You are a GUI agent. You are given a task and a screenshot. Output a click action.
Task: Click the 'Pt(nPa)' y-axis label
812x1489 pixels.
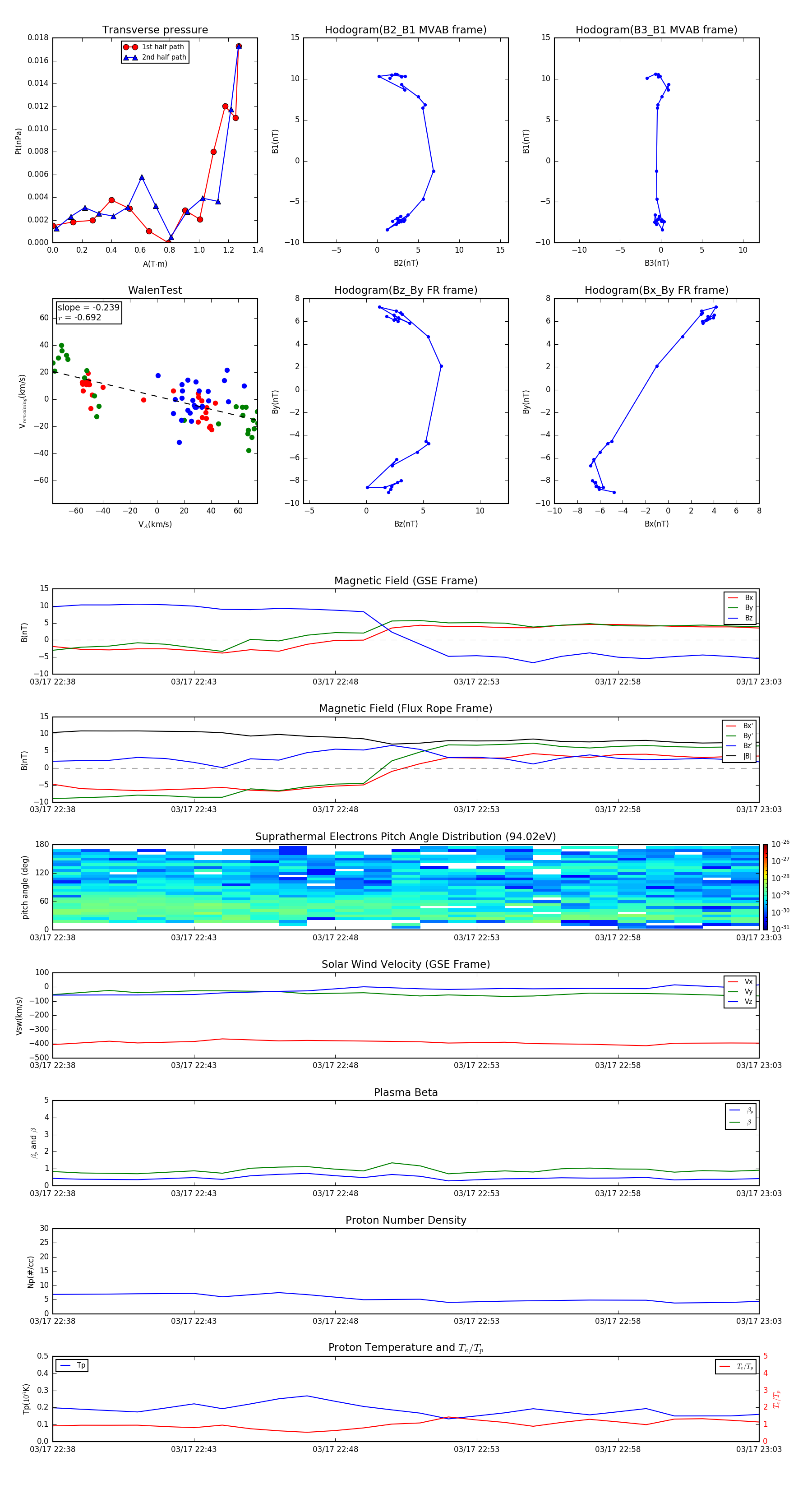(x=18, y=140)
